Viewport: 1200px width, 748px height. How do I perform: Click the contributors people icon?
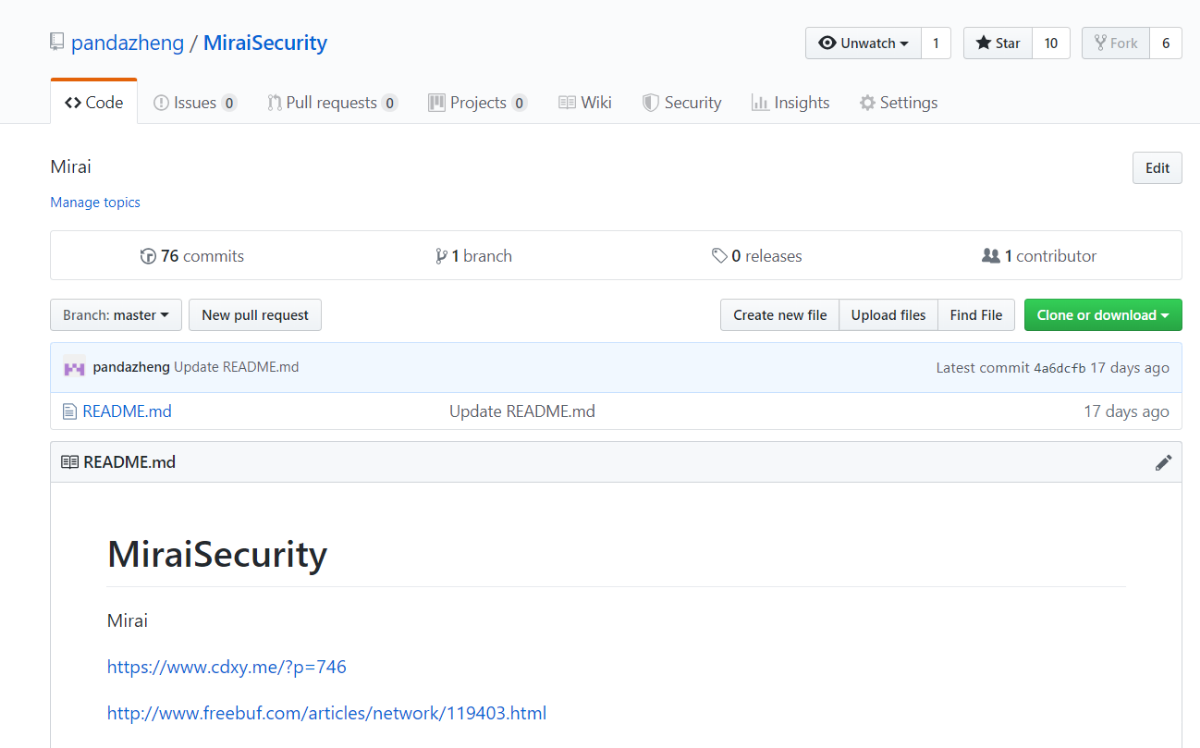(x=991, y=256)
